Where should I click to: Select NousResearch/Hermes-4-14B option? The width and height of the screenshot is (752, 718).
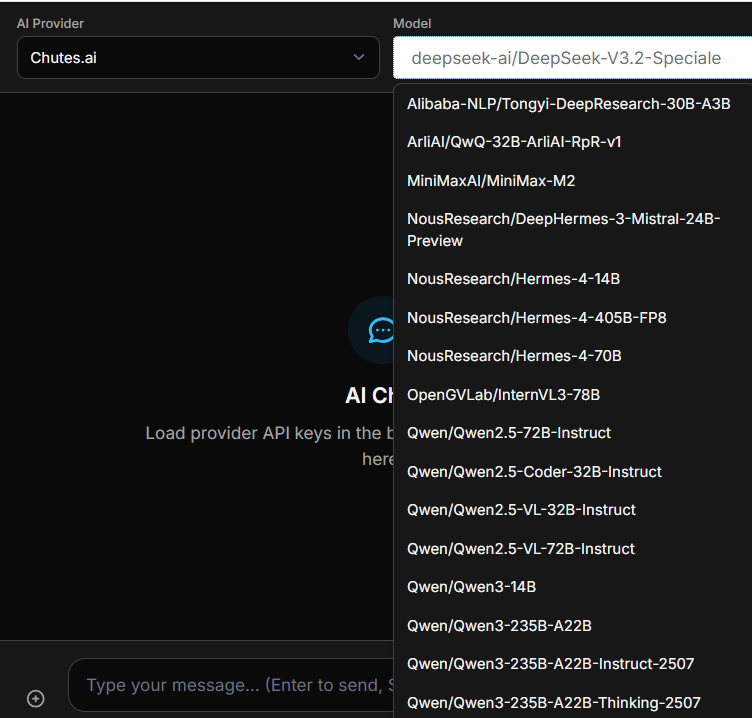point(513,279)
